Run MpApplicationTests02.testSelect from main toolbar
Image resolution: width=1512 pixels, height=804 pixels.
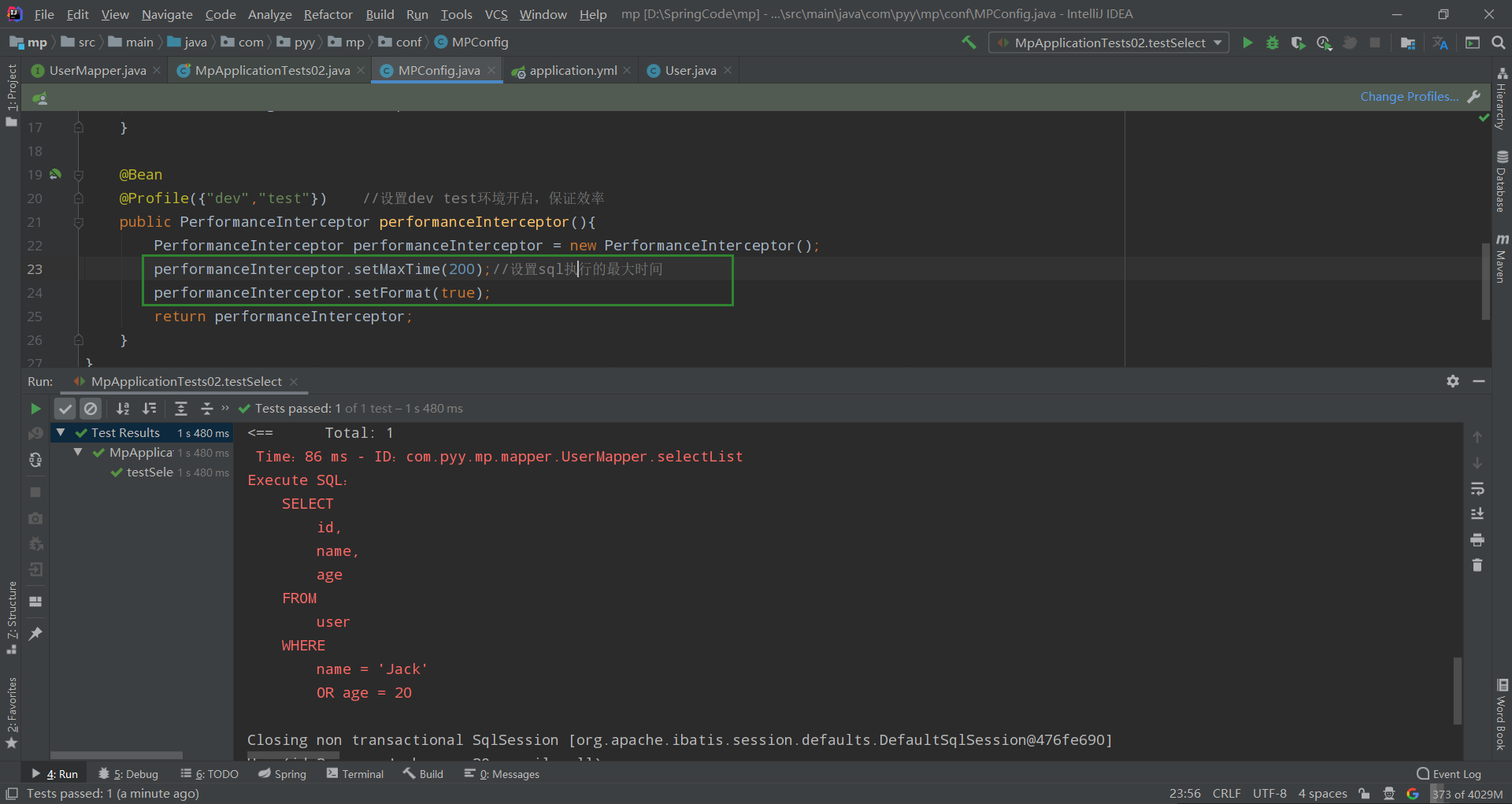1247,43
